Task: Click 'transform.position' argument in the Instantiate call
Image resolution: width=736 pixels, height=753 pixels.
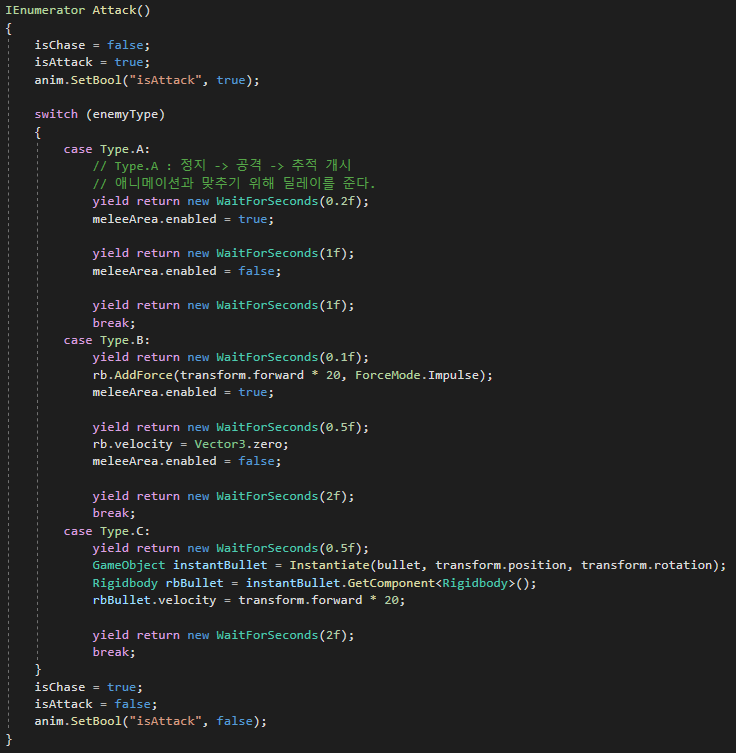Action: click(501, 565)
